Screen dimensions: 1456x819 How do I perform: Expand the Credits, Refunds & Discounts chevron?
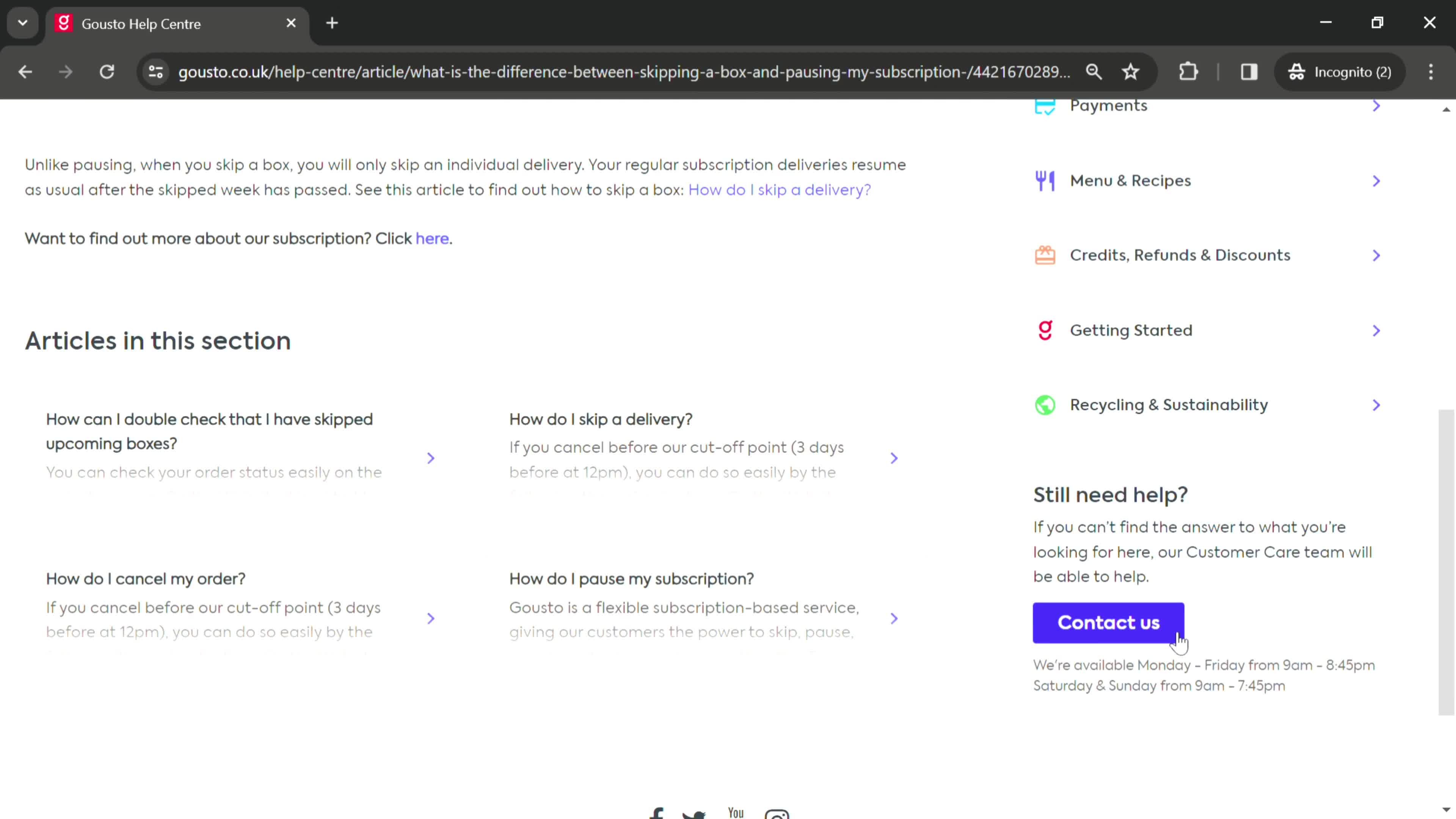[x=1376, y=256]
